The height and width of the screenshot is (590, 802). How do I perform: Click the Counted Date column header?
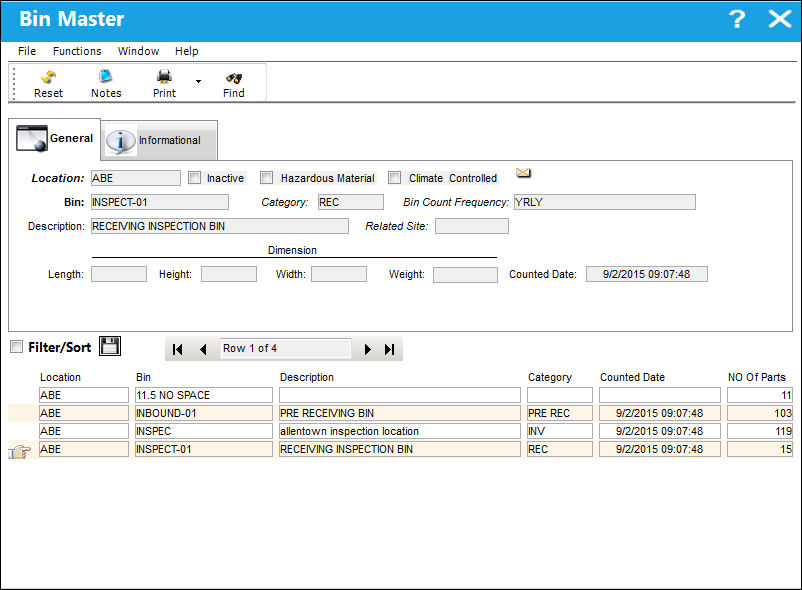point(633,377)
